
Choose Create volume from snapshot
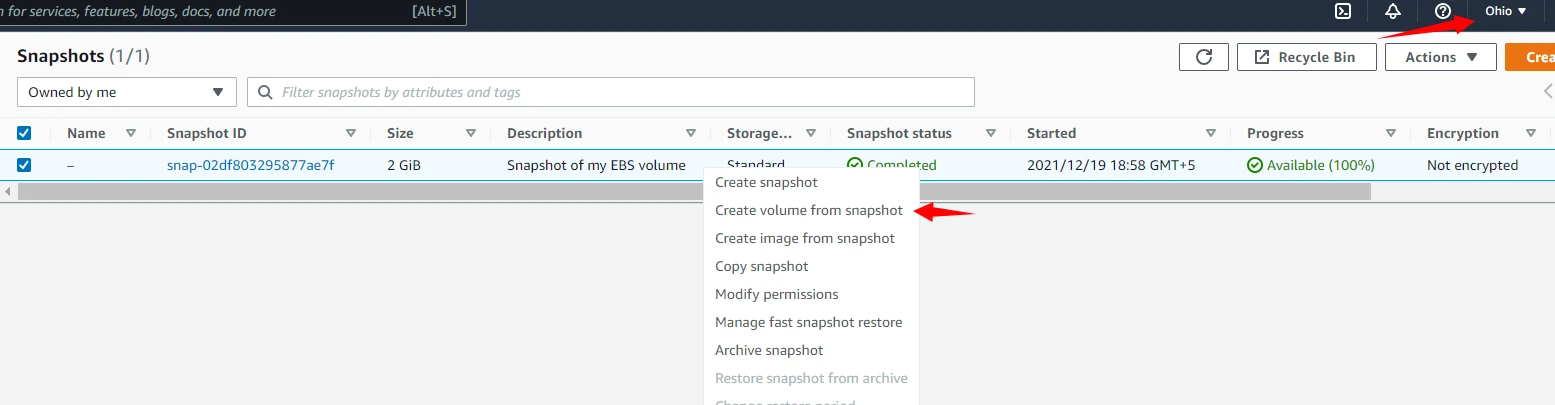point(808,211)
